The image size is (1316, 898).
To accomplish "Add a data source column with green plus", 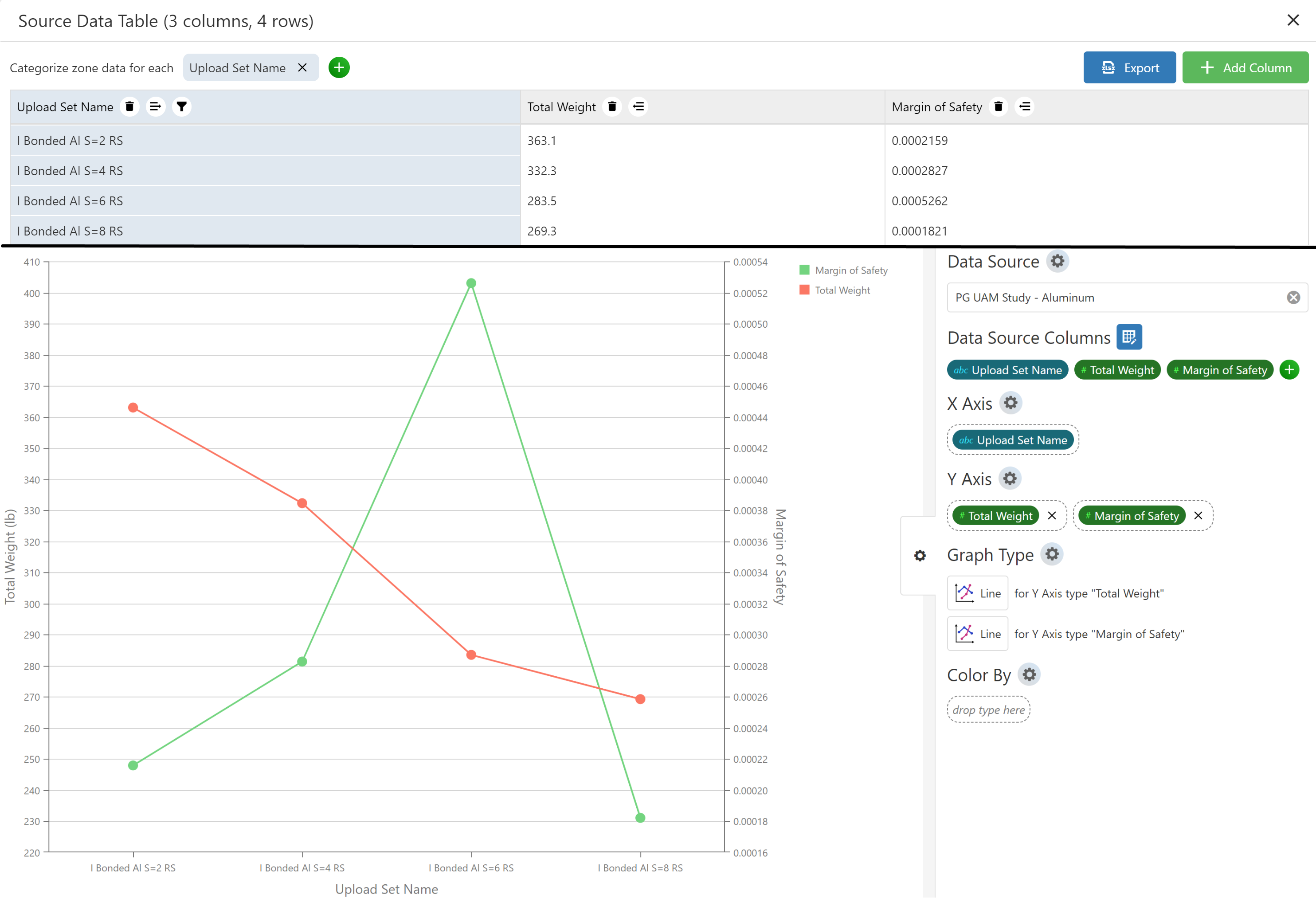I will tap(1289, 370).
